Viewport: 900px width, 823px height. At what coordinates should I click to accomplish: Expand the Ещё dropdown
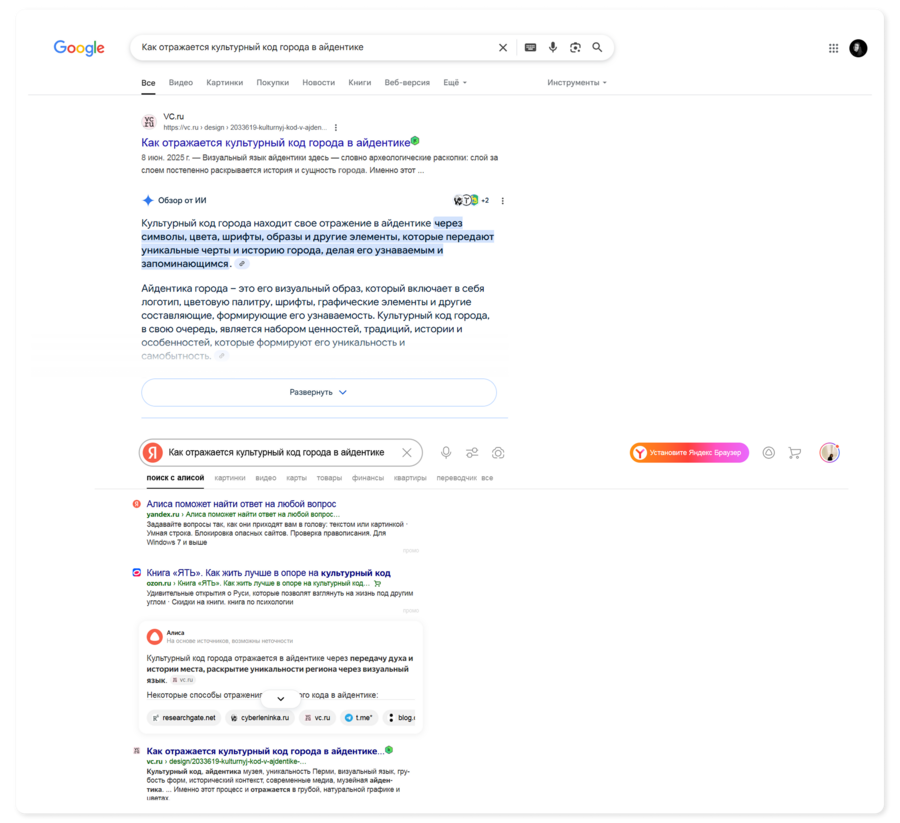[455, 83]
